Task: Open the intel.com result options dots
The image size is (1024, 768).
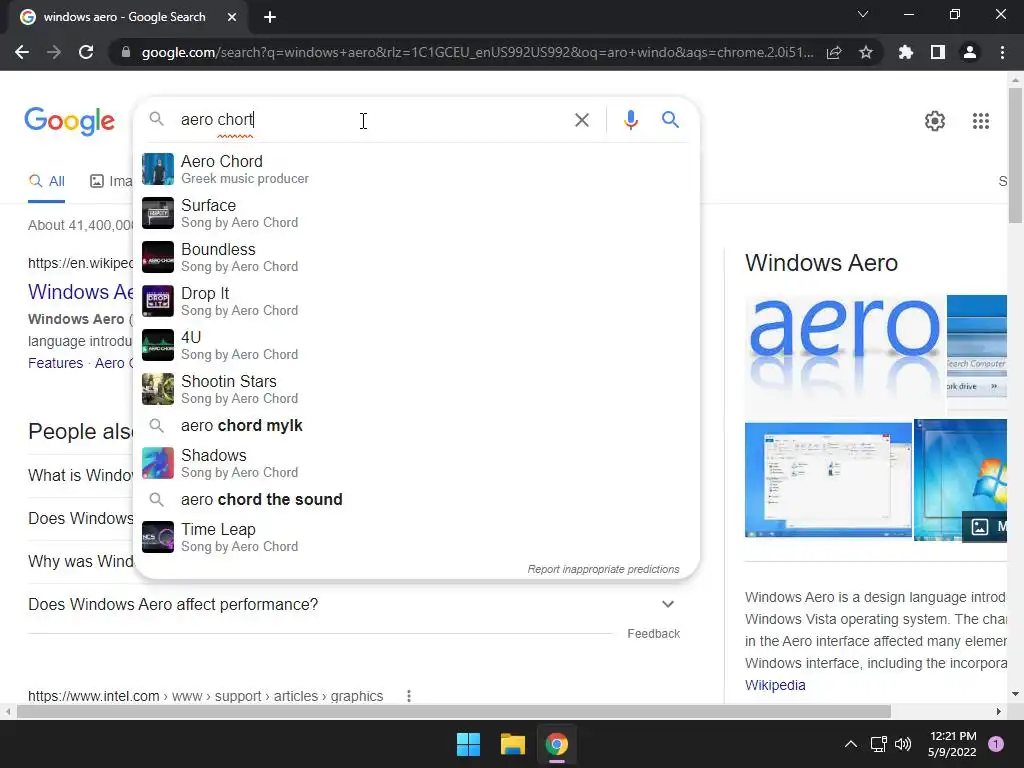Action: pyautogui.click(x=409, y=696)
